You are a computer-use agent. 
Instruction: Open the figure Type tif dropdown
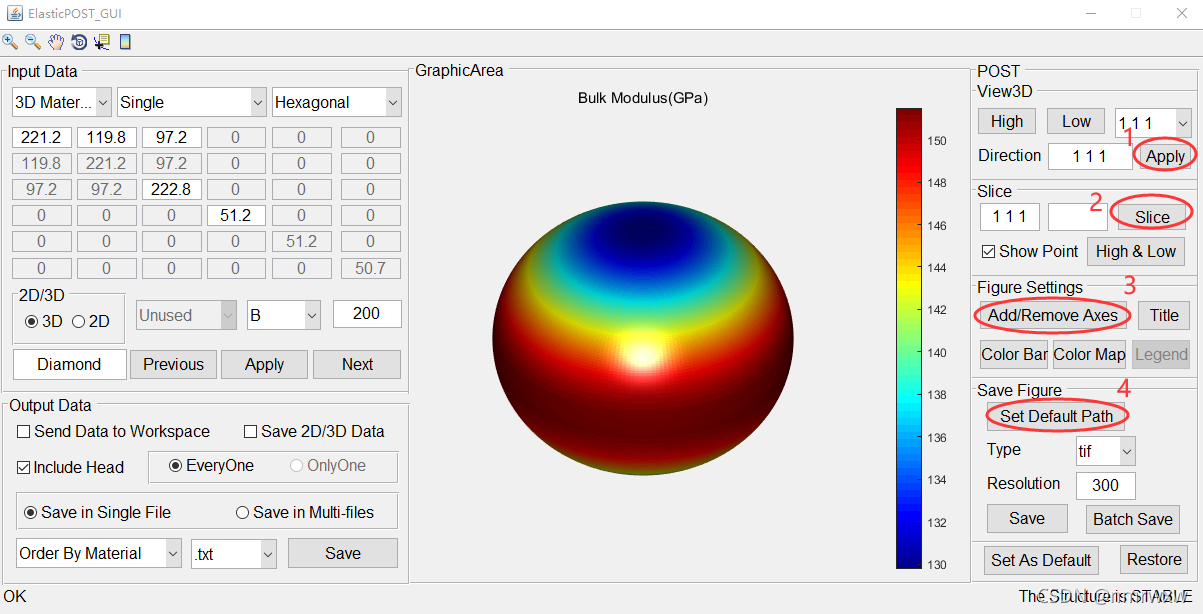pyautogui.click(x=1105, y=451)
